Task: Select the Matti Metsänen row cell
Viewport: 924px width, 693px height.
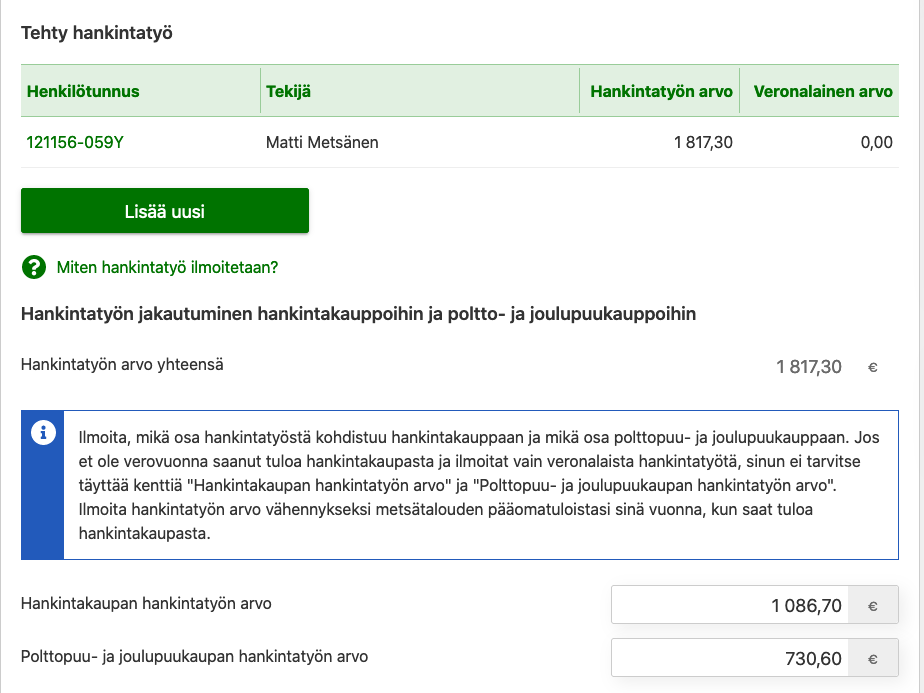Action: pyautogui.click(x=322, y=143)
